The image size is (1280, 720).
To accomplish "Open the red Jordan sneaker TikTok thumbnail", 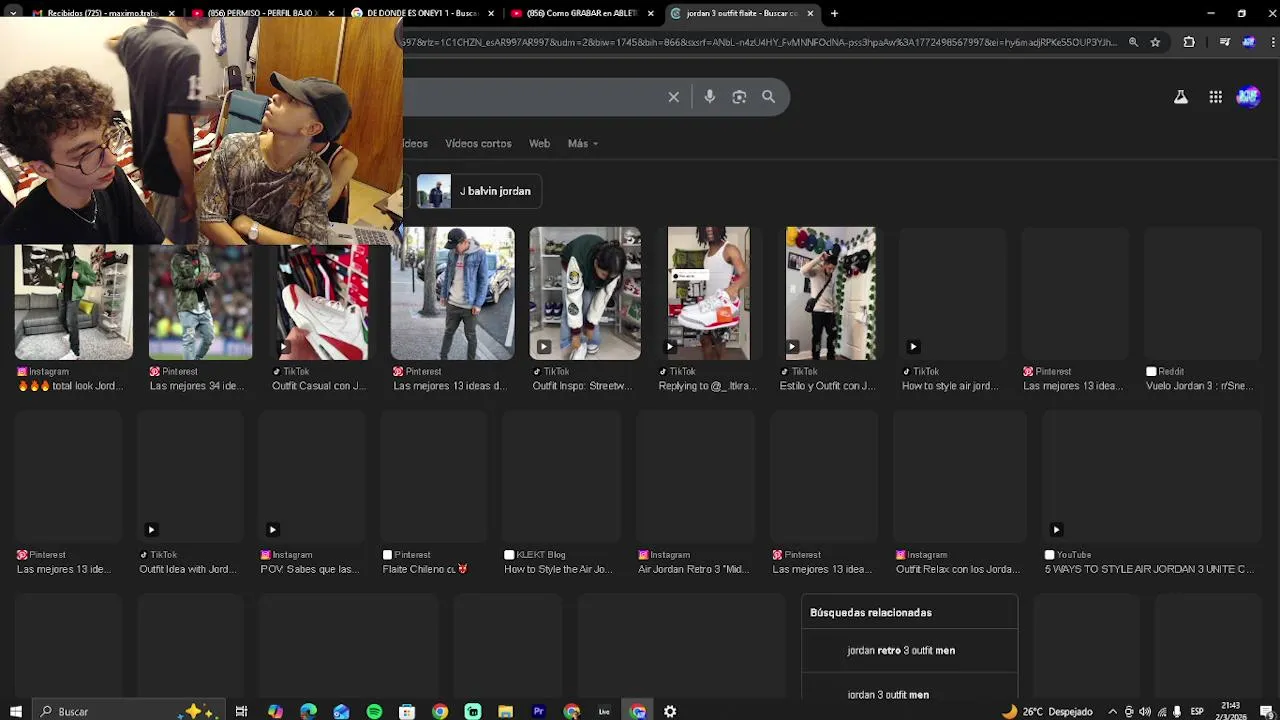I will [322, 302].
